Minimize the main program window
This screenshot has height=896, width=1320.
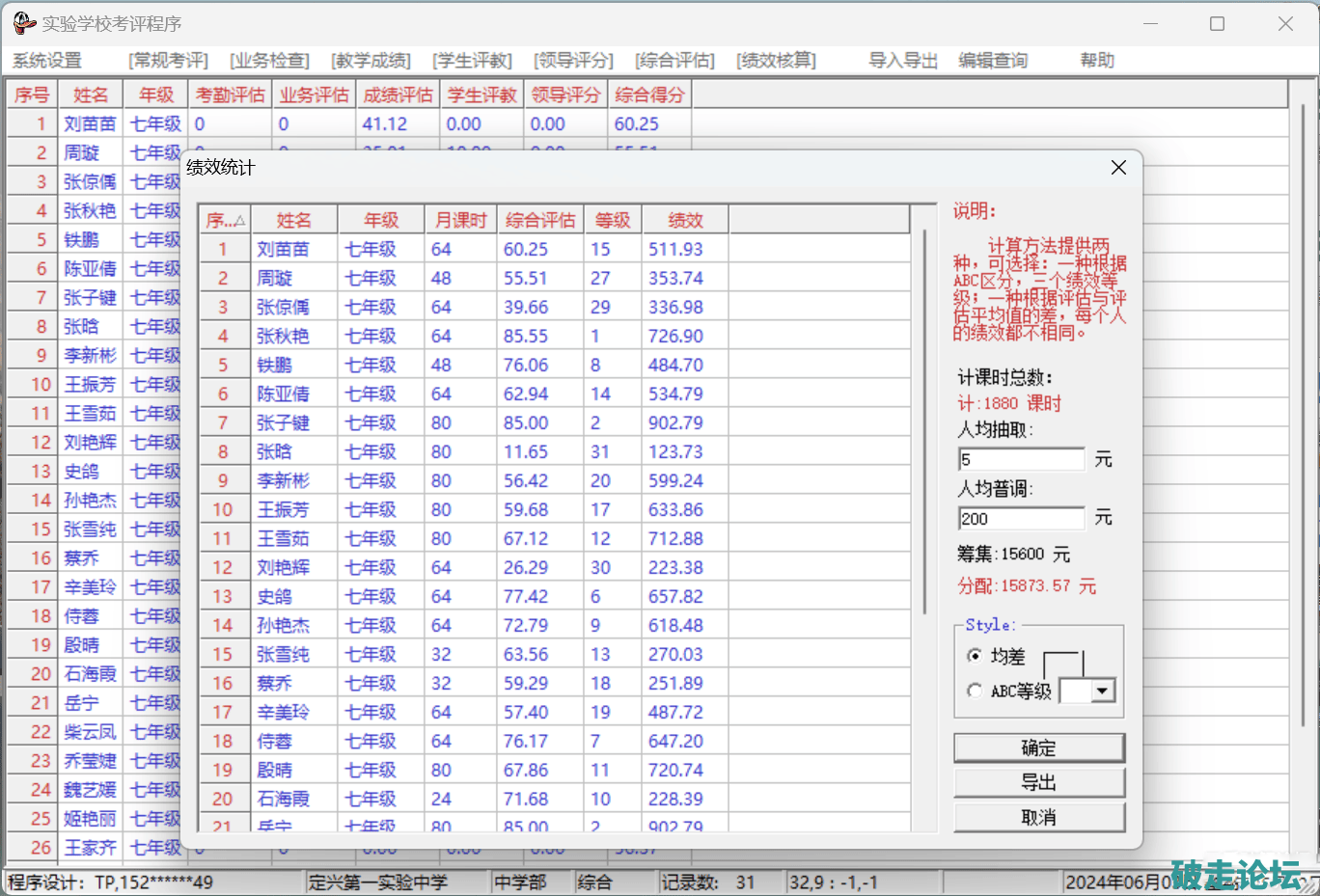pos(1150,24)
